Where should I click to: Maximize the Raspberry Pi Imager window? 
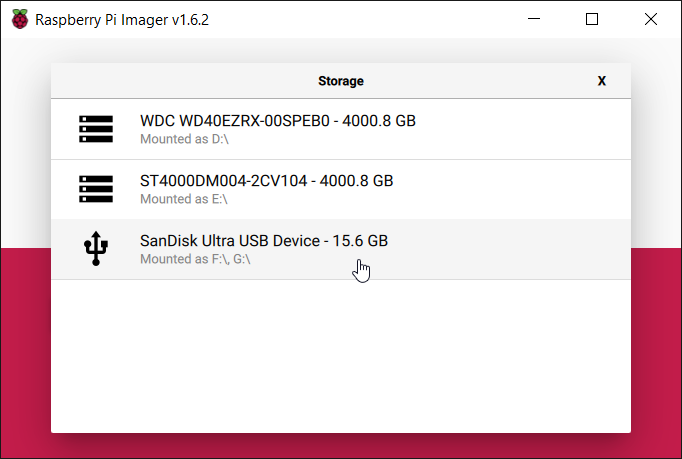click(592, 19)
